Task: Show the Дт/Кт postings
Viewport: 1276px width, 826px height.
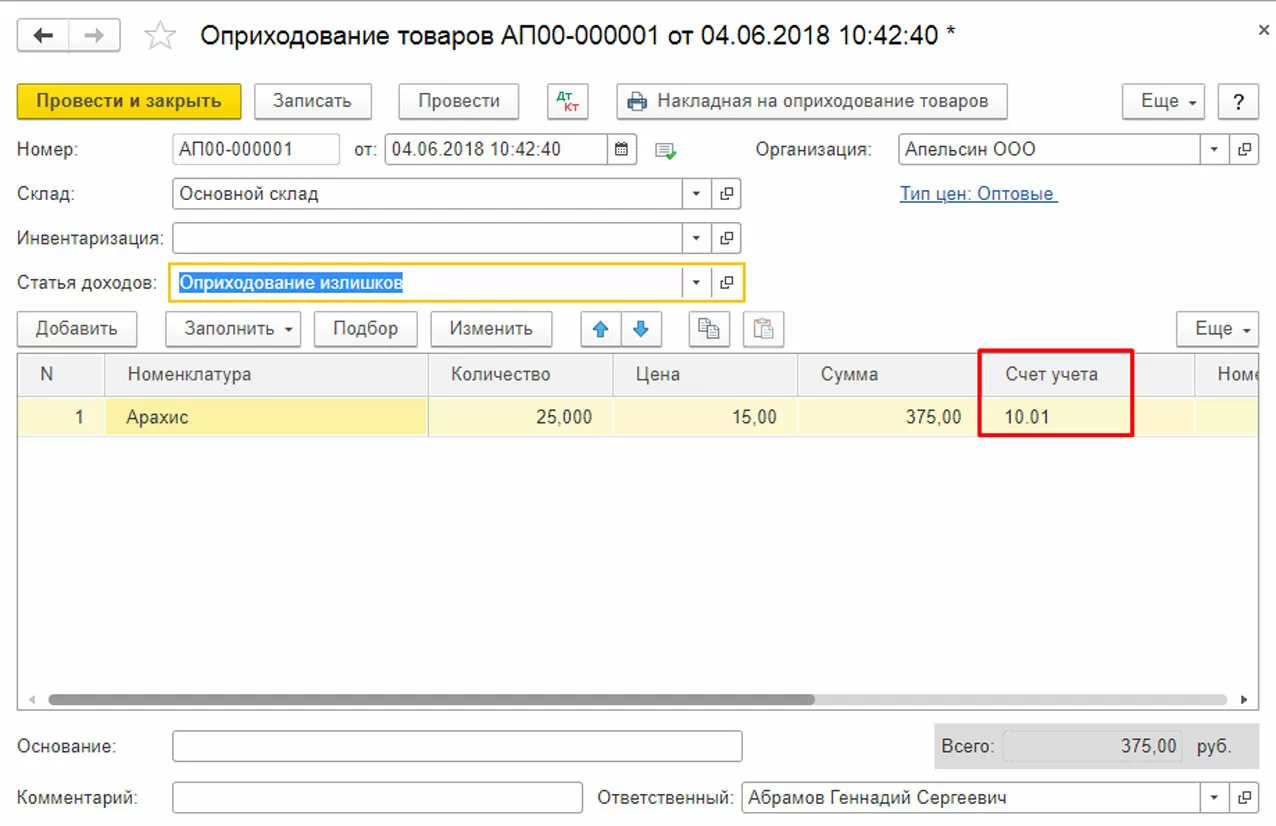Action: click(x=568, y=101)
